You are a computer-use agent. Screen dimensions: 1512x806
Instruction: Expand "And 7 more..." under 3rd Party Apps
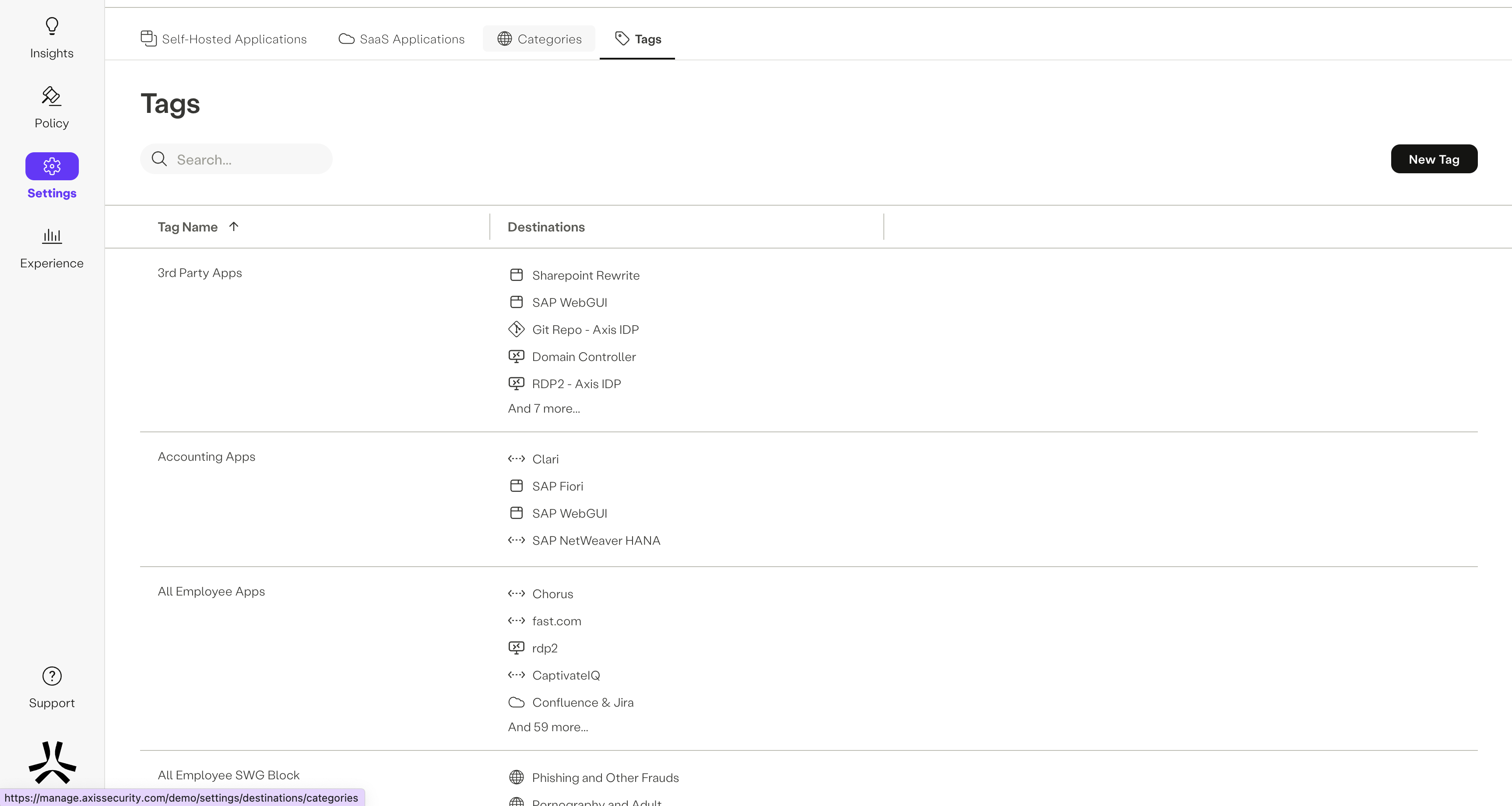click(544, 408)
